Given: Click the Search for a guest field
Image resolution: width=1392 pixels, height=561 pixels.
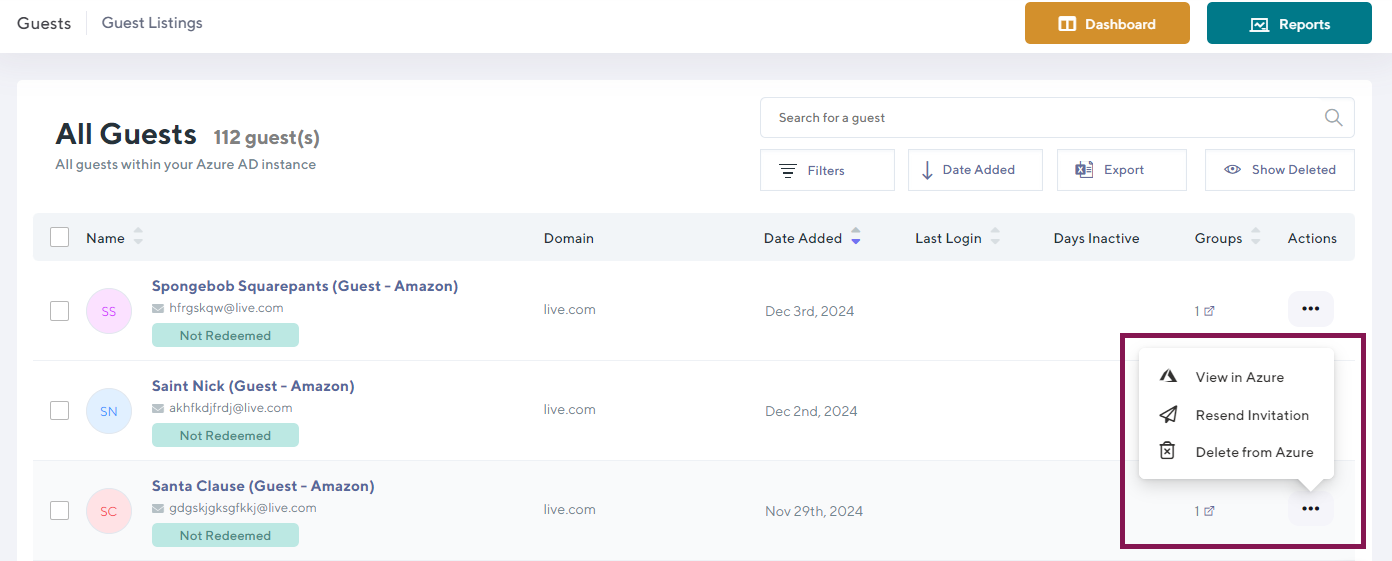Looking at the screenshot, I should coord(1040,118).
